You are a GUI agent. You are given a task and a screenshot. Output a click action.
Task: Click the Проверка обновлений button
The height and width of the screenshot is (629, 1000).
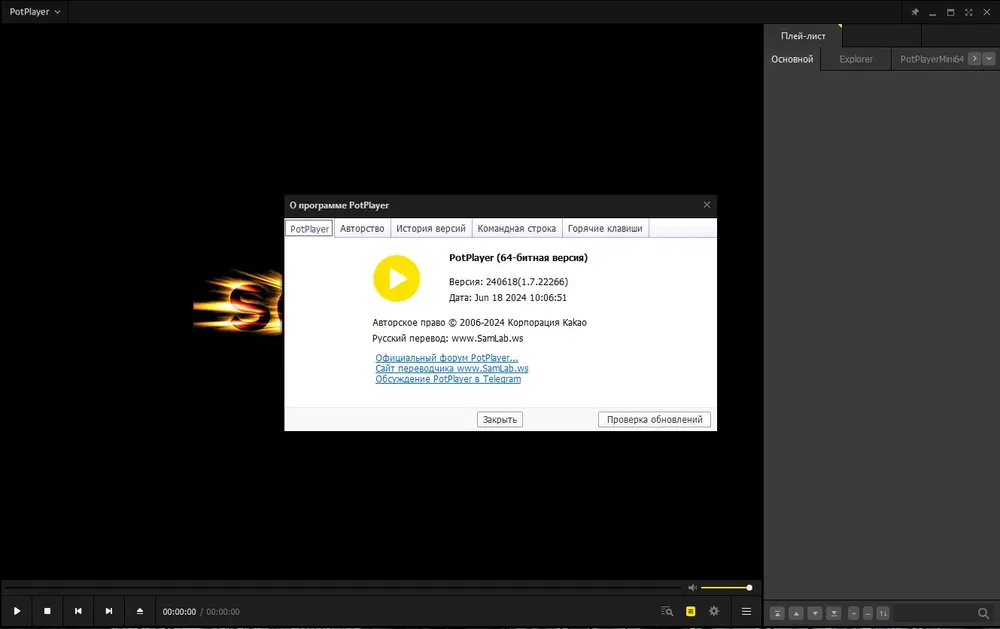654,420
